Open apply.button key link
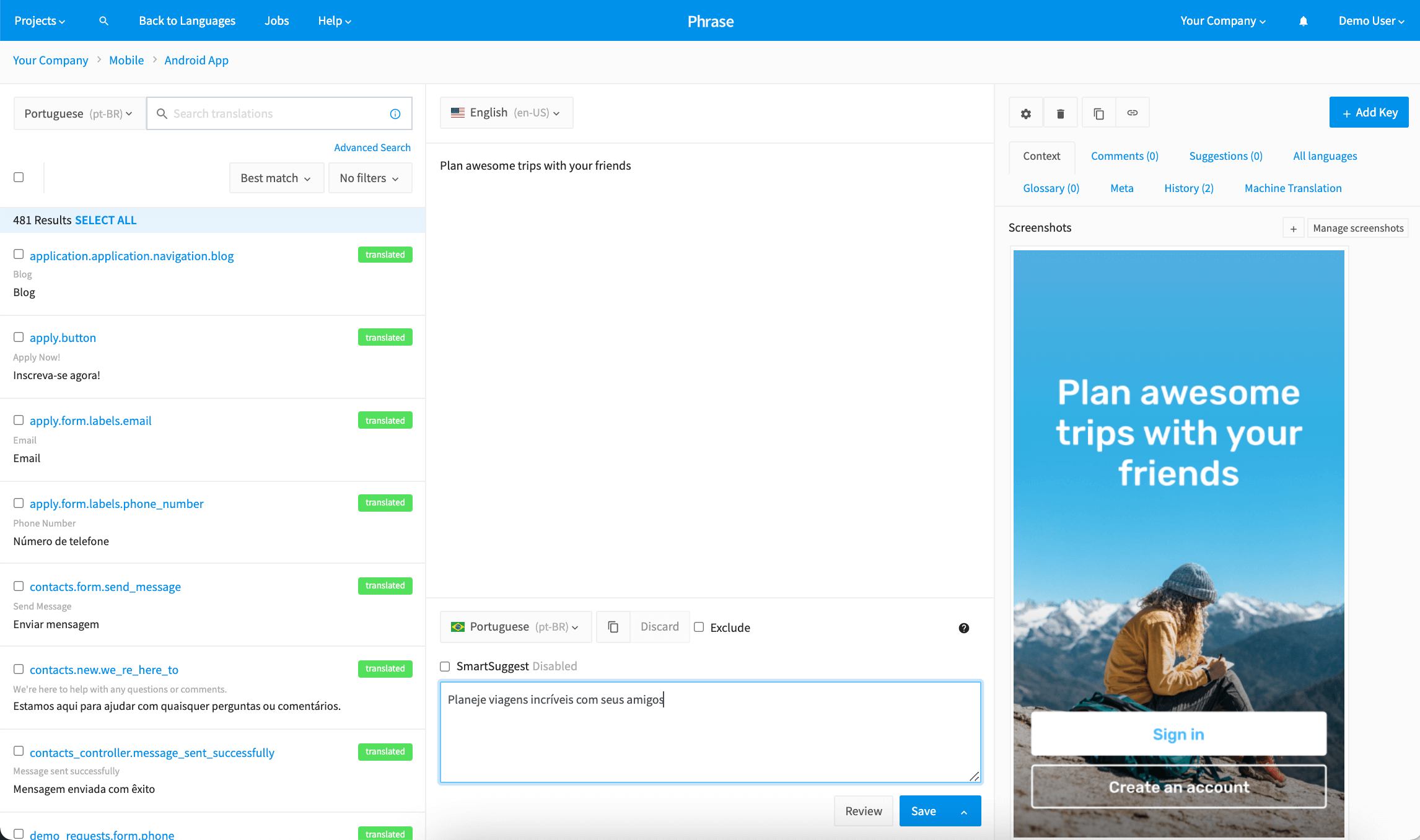Screen dimensions: 1420x840 (63, 338)
